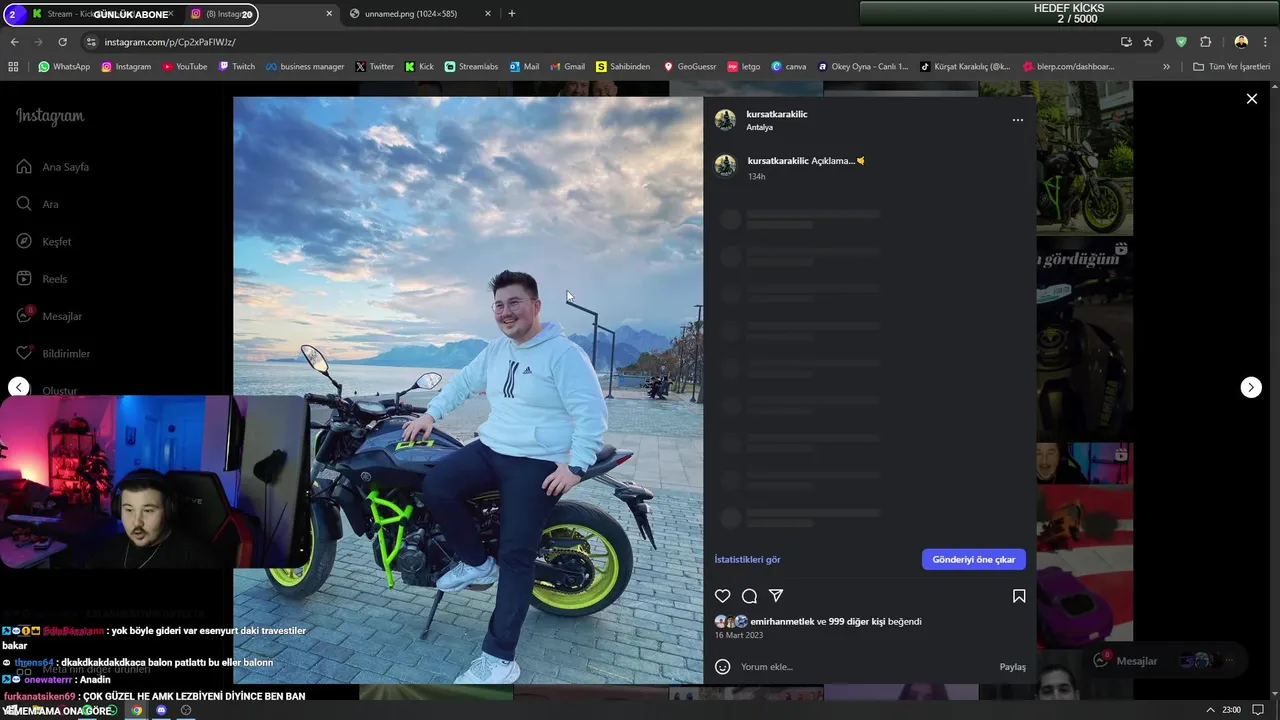Click the Discord icon in the taskbar

pyautogui.click(x=161, y=710)
